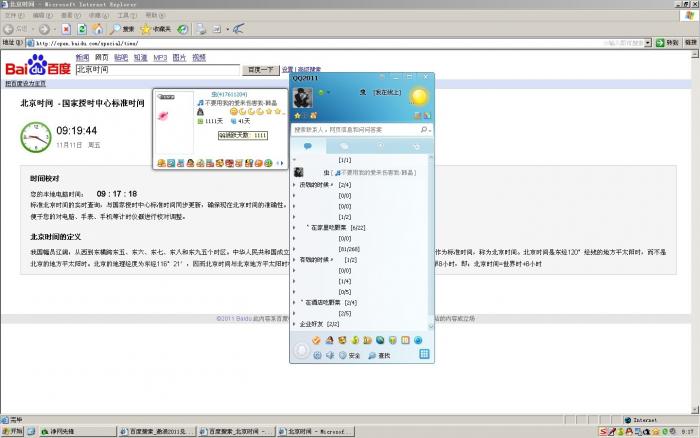The image size is (700, 438).
Task: Open the QQ mail icon beside the star
Action: click(313, 116)
